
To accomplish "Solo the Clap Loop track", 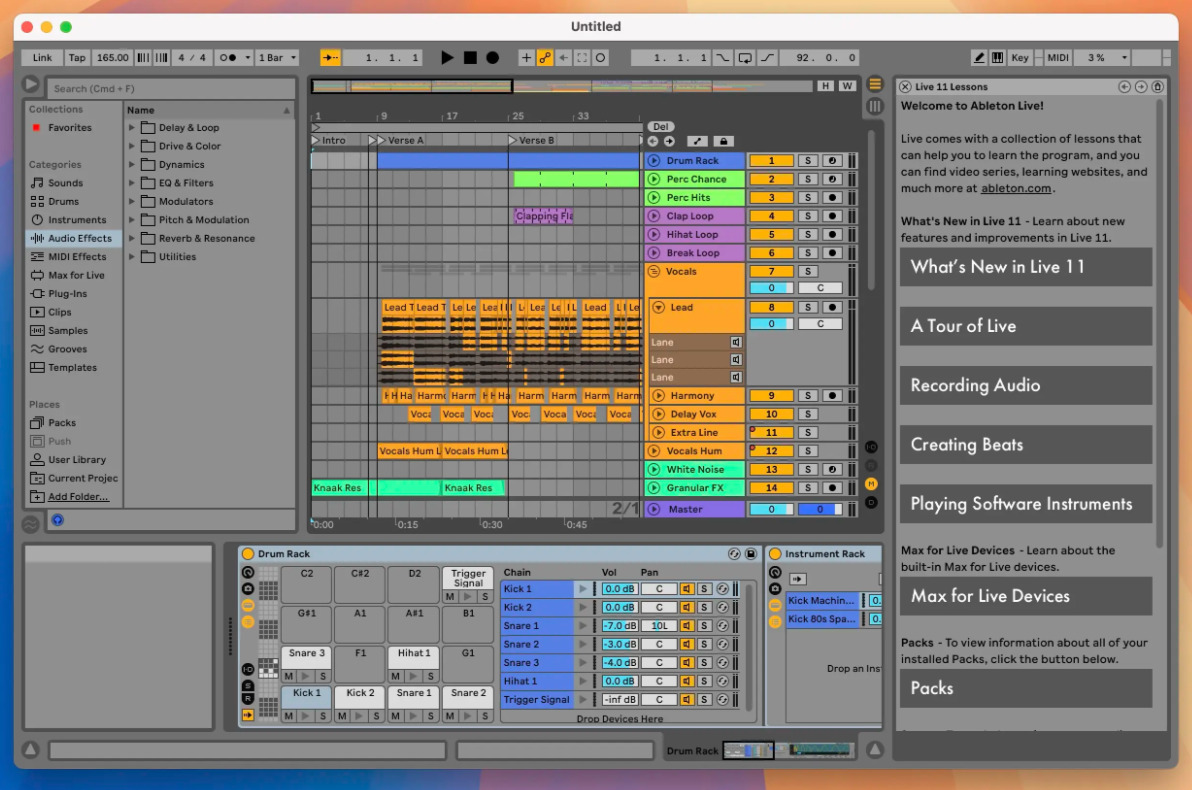I will coord(807,216).
